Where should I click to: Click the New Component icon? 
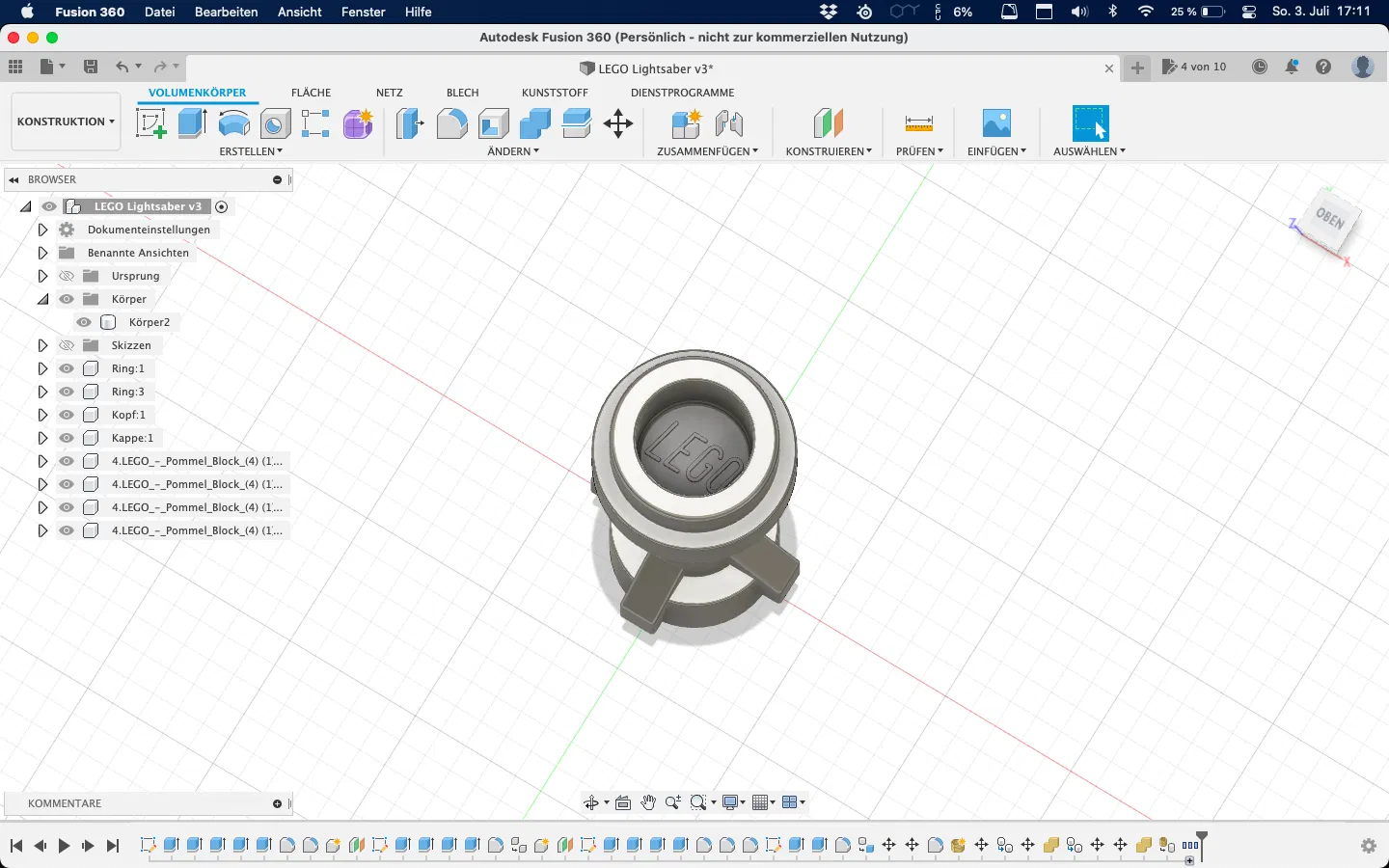(x=687, y=123)
